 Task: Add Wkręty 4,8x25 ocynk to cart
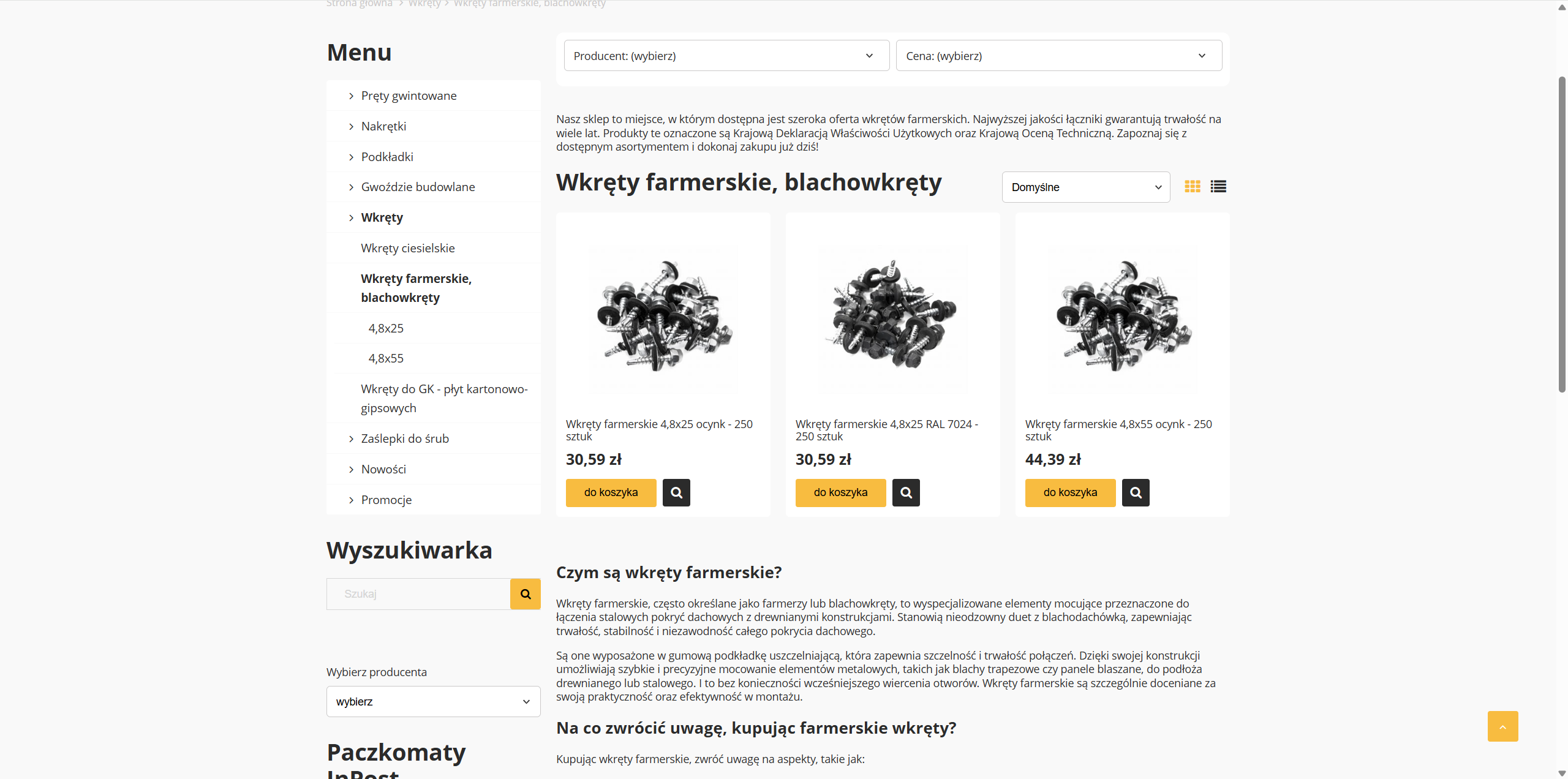611,492
